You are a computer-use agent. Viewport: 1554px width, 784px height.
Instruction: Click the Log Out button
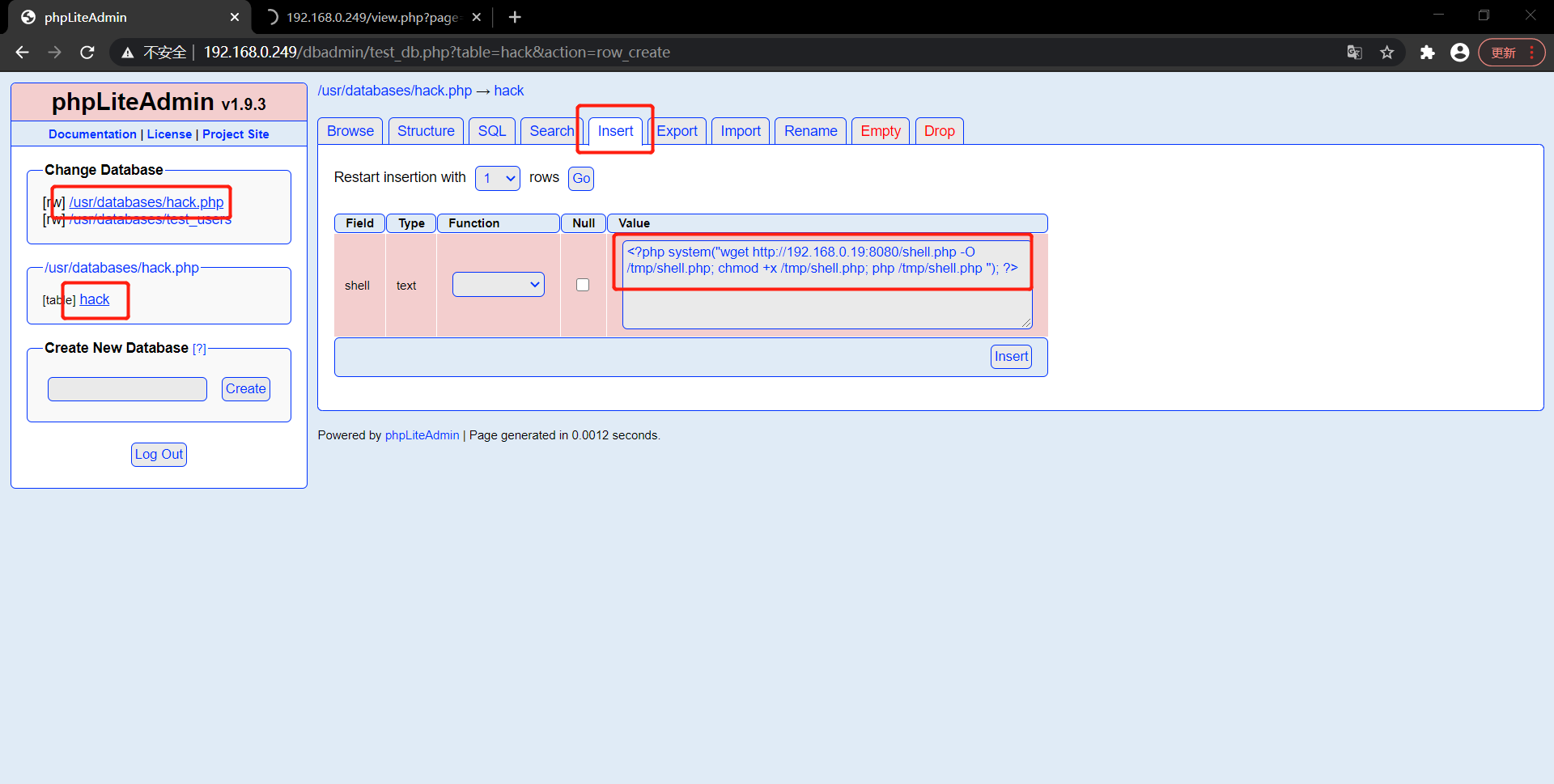coord(159,455)
